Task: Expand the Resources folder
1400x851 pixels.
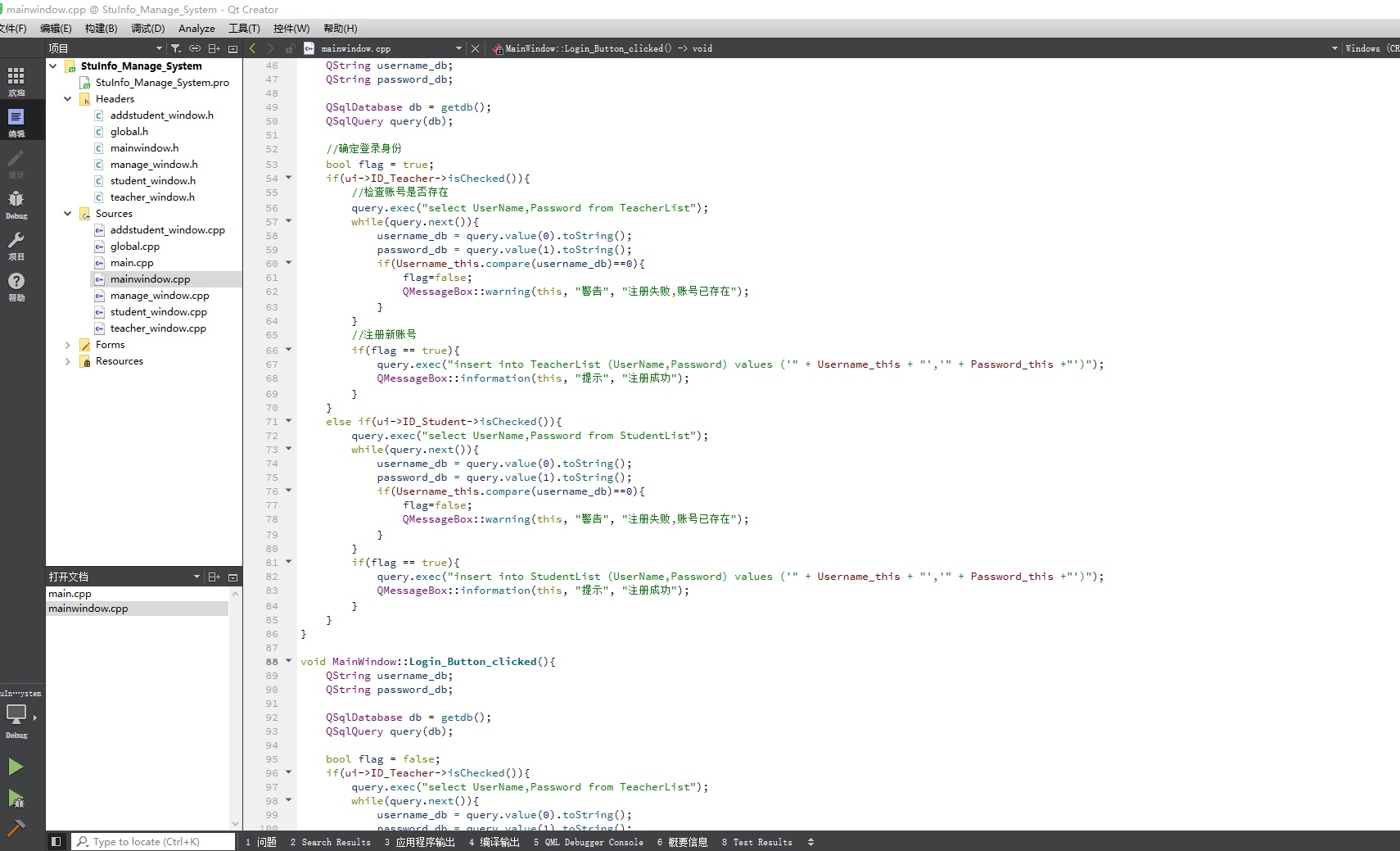Action: click(68, 361)
